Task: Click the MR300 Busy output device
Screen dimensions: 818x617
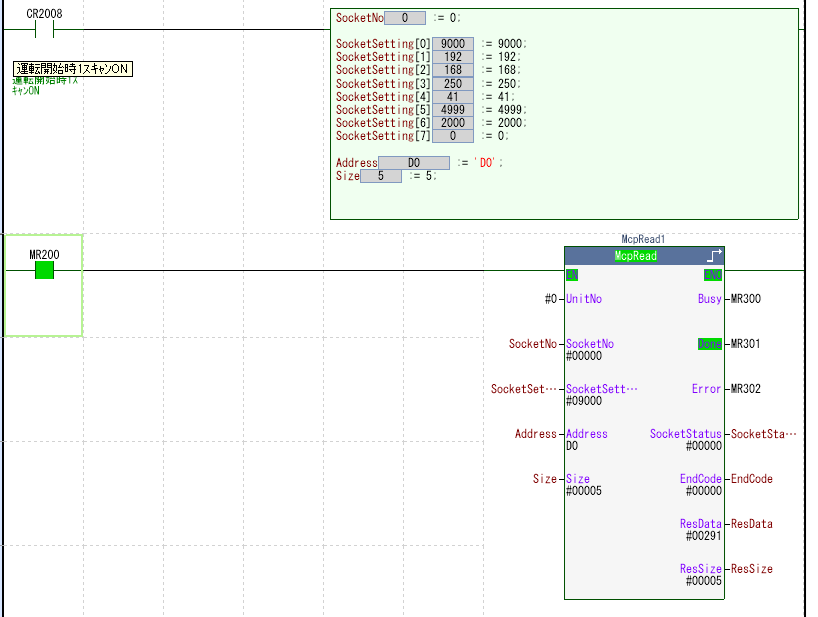Action: [747, 299]
